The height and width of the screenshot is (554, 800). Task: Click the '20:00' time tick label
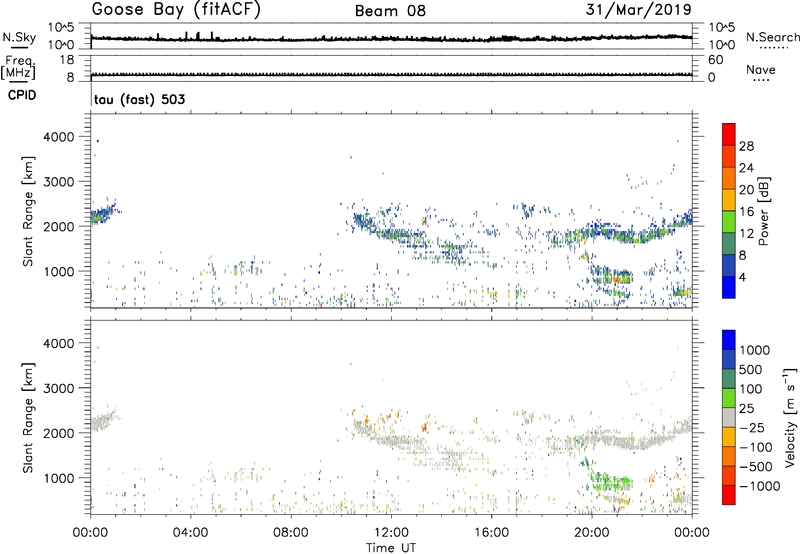click(591, 533)
